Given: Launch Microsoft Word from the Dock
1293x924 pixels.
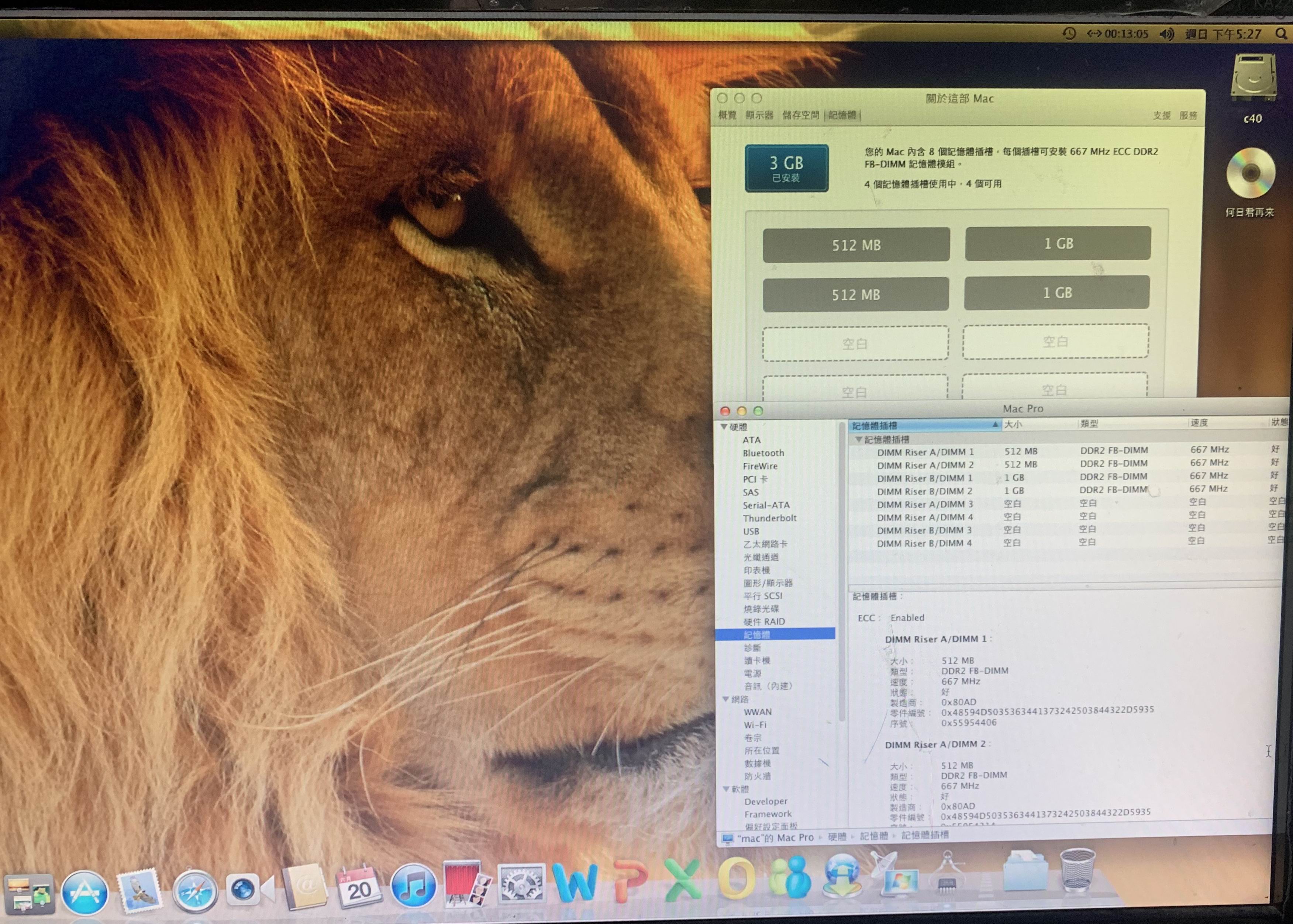Looking at the screenshot, I should click(575, 882).
